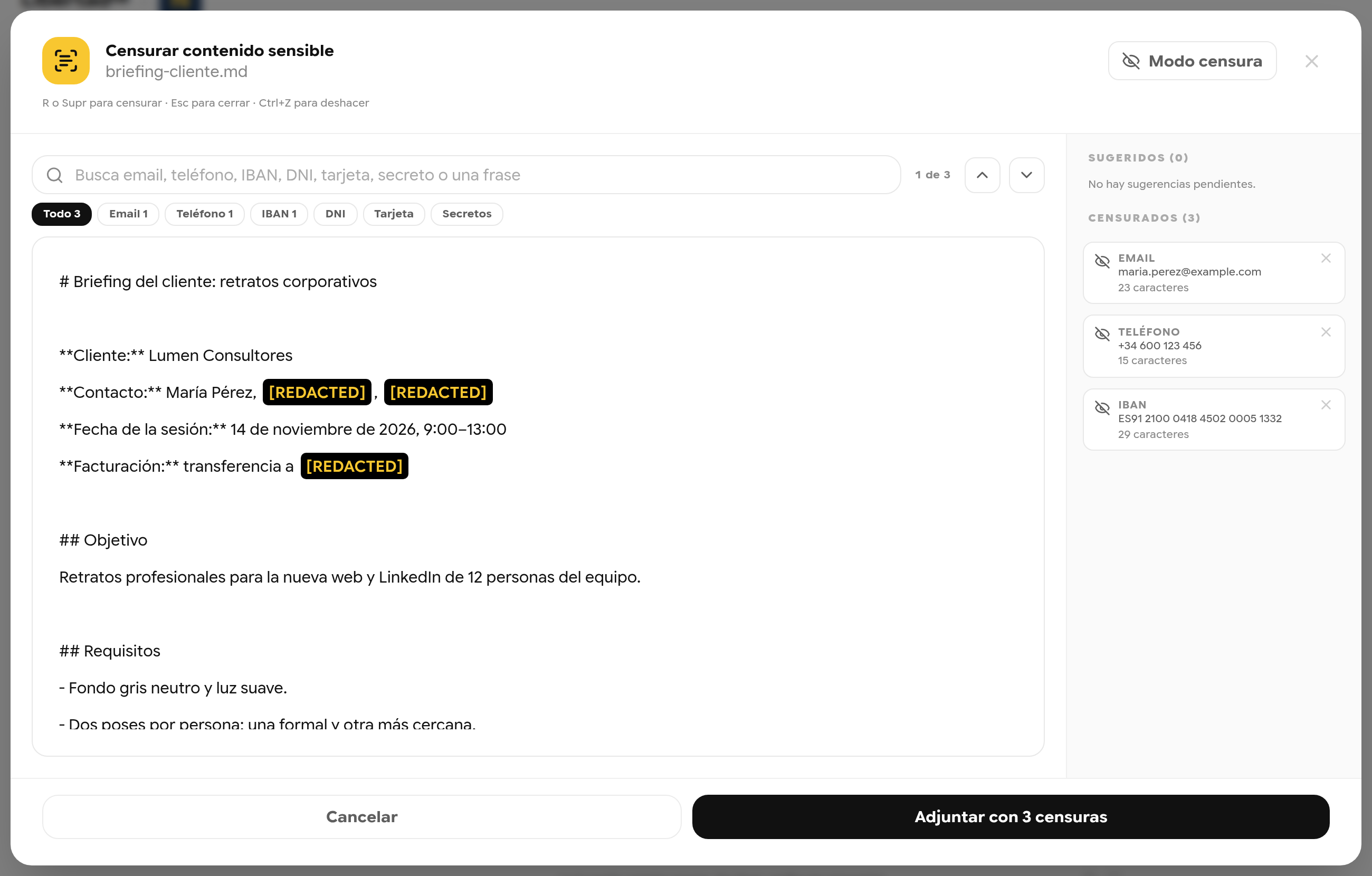Select the +34 600 123 456 entry
This screenshot has width=1372, height=876.
pyautogui.click(x=1214, y=346)
